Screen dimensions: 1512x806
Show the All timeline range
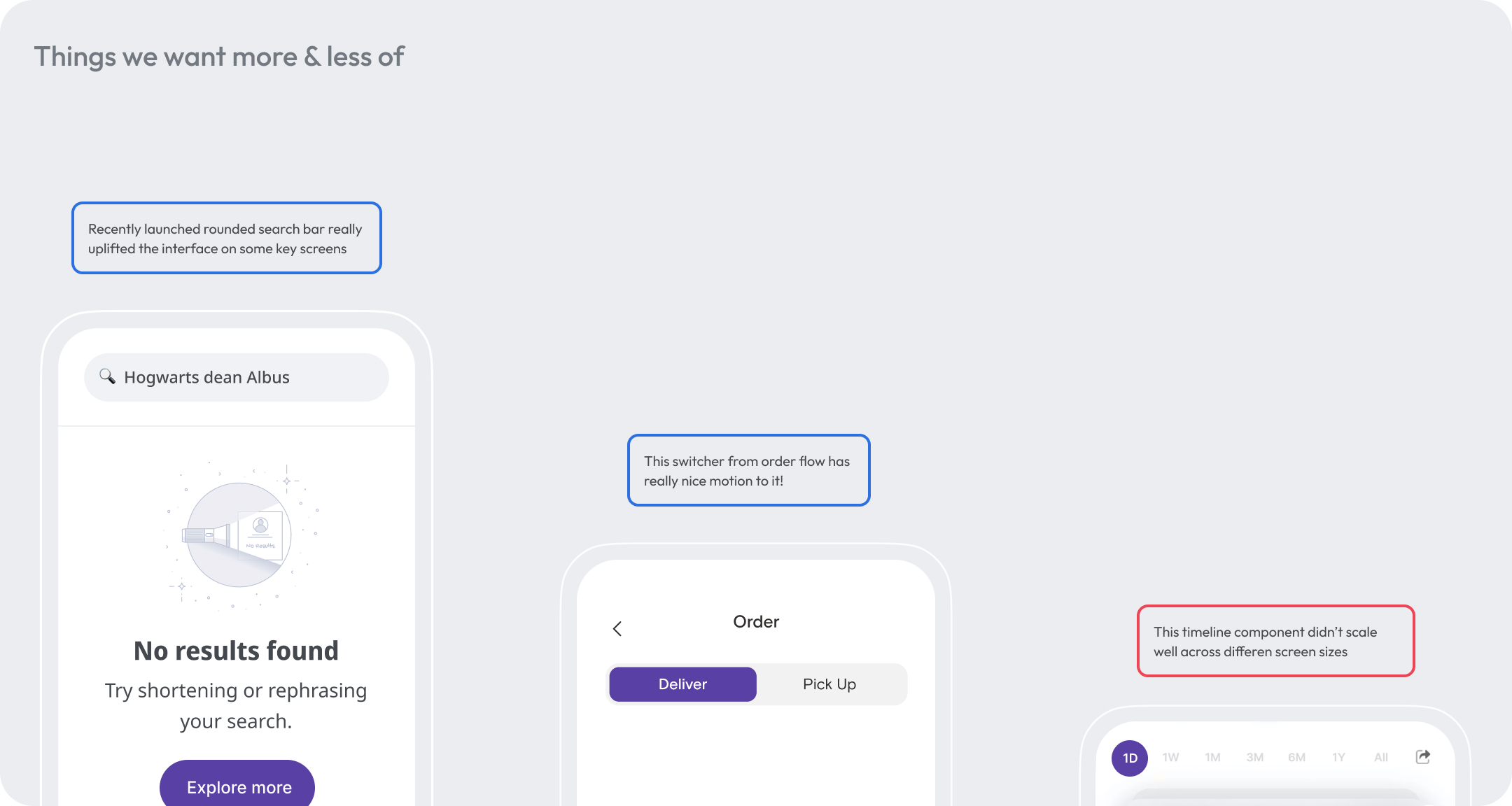[1380, 758]
